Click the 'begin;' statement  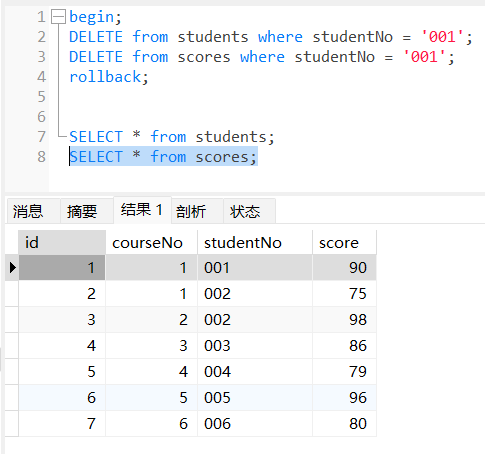click(x=95, y=17)
